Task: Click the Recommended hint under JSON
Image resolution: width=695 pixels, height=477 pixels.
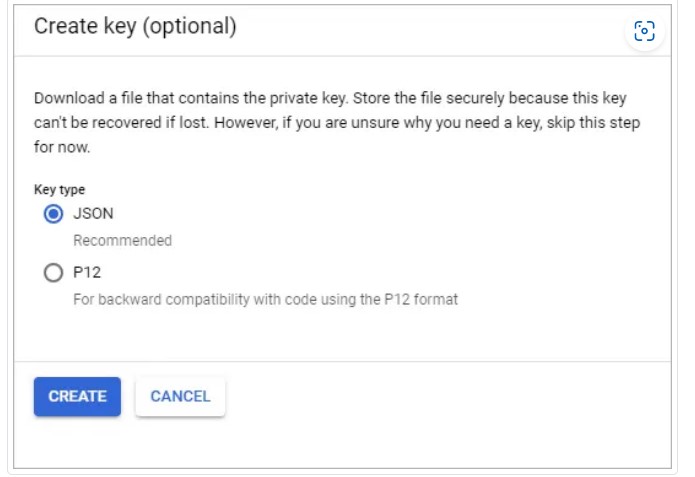Action: [122, 241]
